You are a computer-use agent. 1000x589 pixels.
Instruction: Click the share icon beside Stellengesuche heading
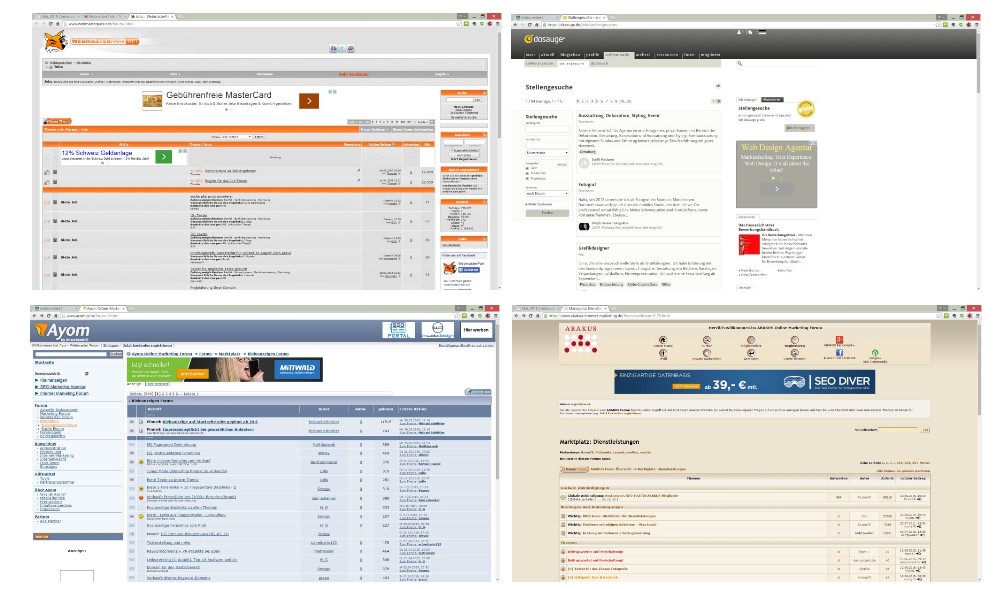(x=717, y=87)
